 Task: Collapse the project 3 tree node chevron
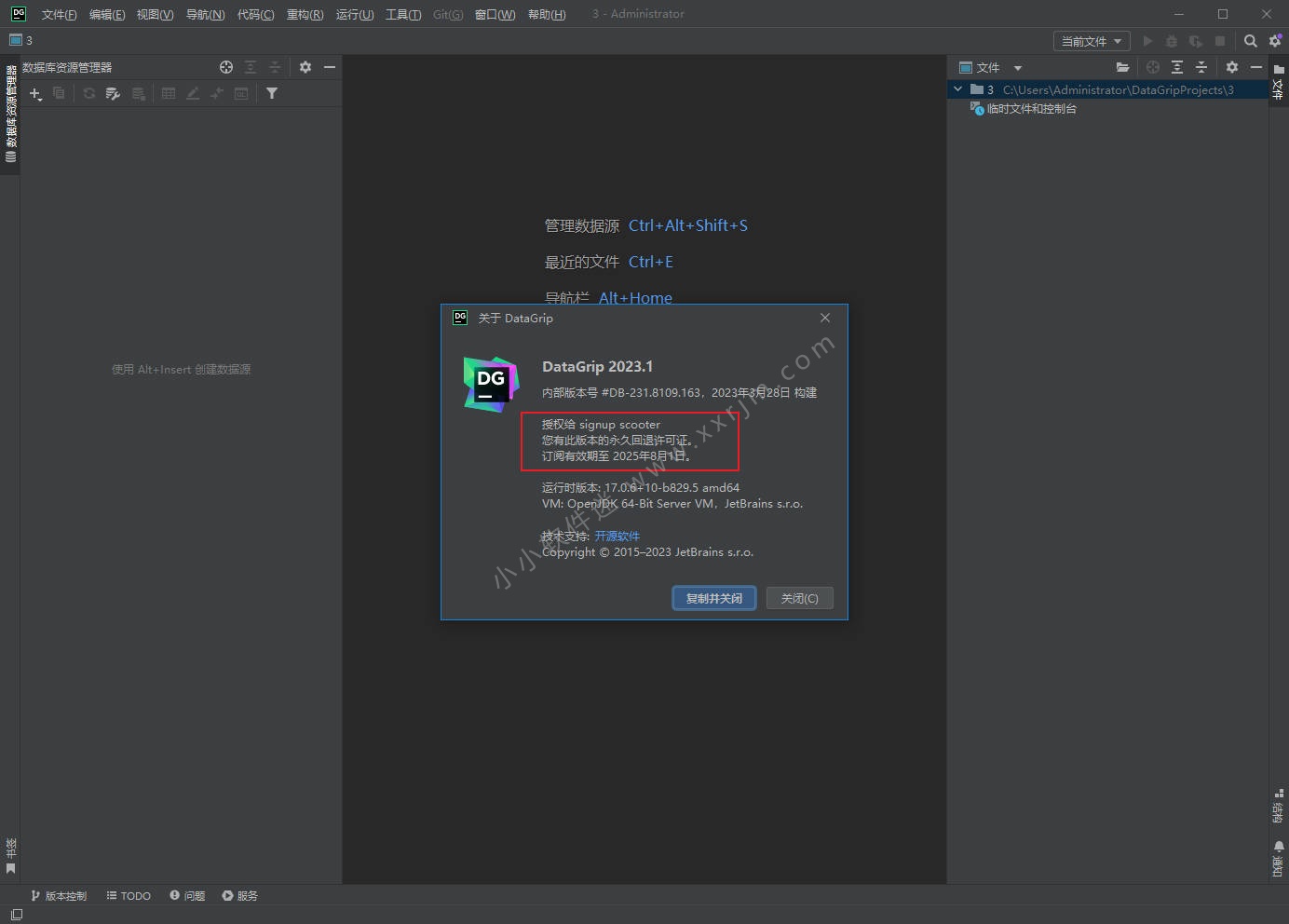(x=957, y=89)
